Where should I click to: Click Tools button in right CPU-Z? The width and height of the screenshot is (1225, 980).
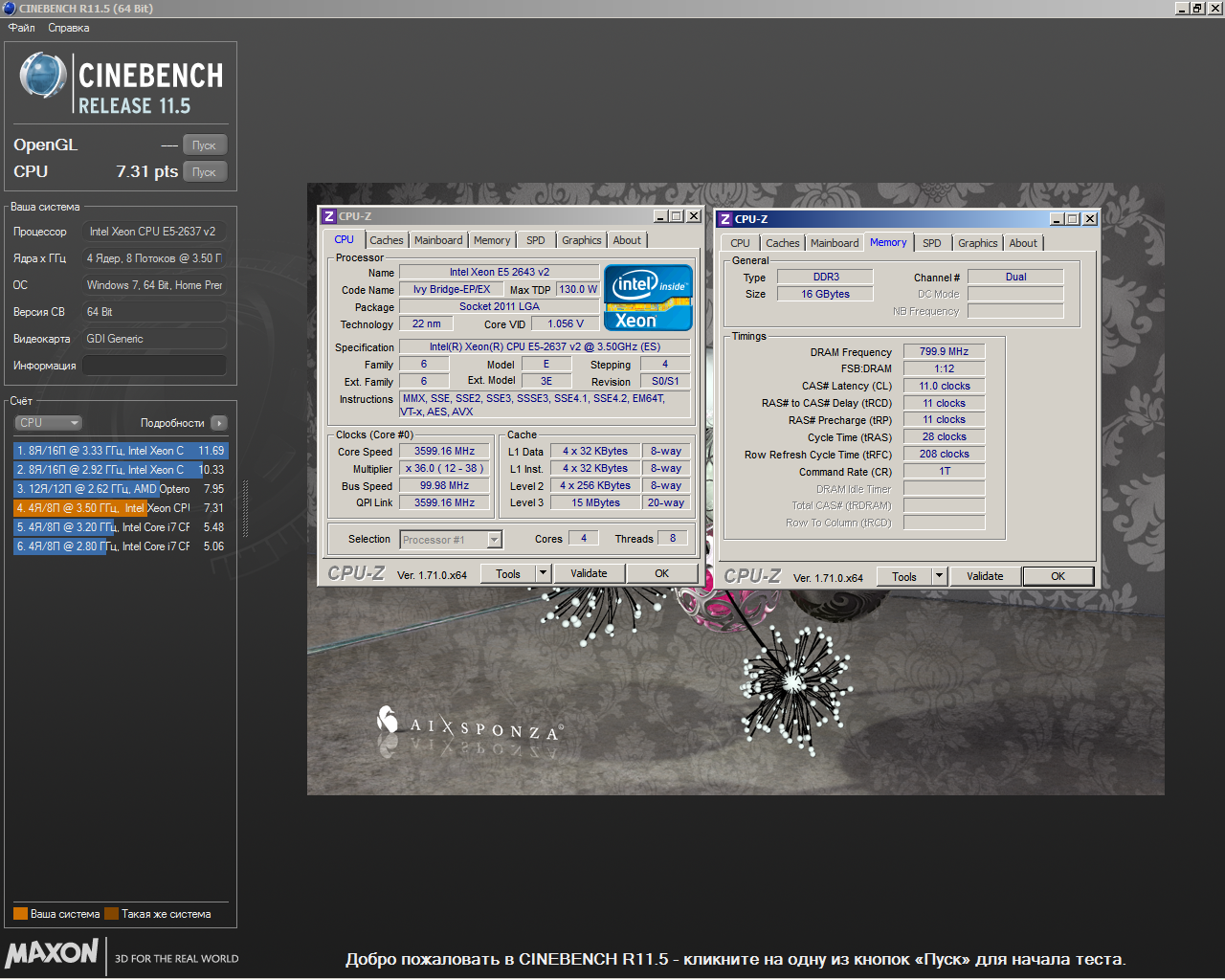(904, 576)
